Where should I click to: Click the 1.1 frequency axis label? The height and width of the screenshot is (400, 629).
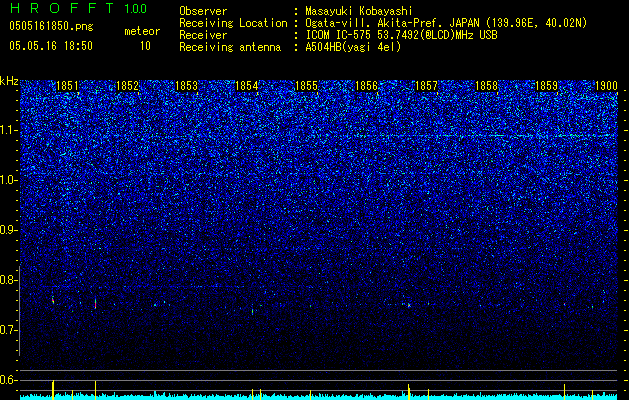point(9,130)
